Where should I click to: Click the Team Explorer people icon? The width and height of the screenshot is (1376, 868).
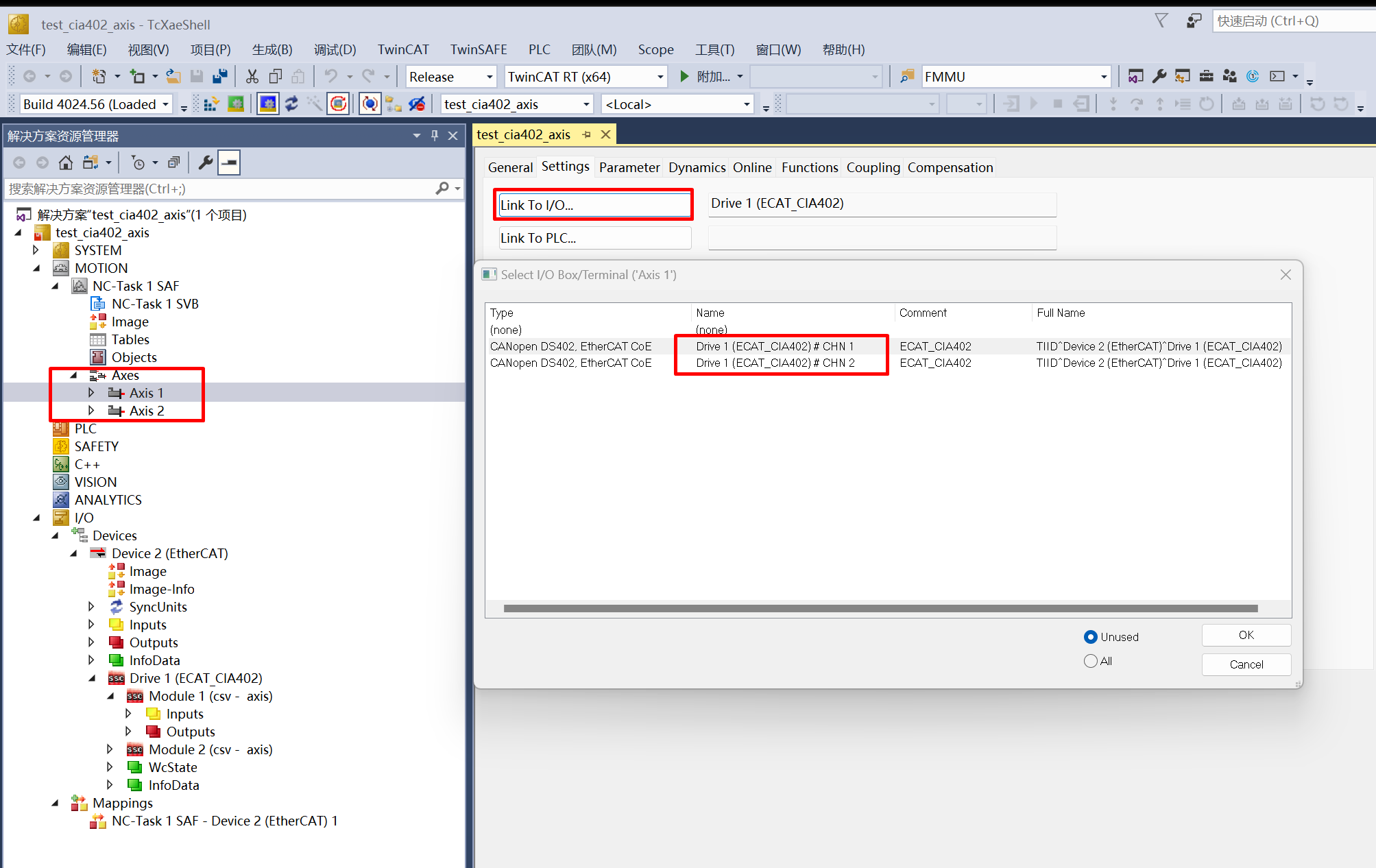click(1230, 76)
